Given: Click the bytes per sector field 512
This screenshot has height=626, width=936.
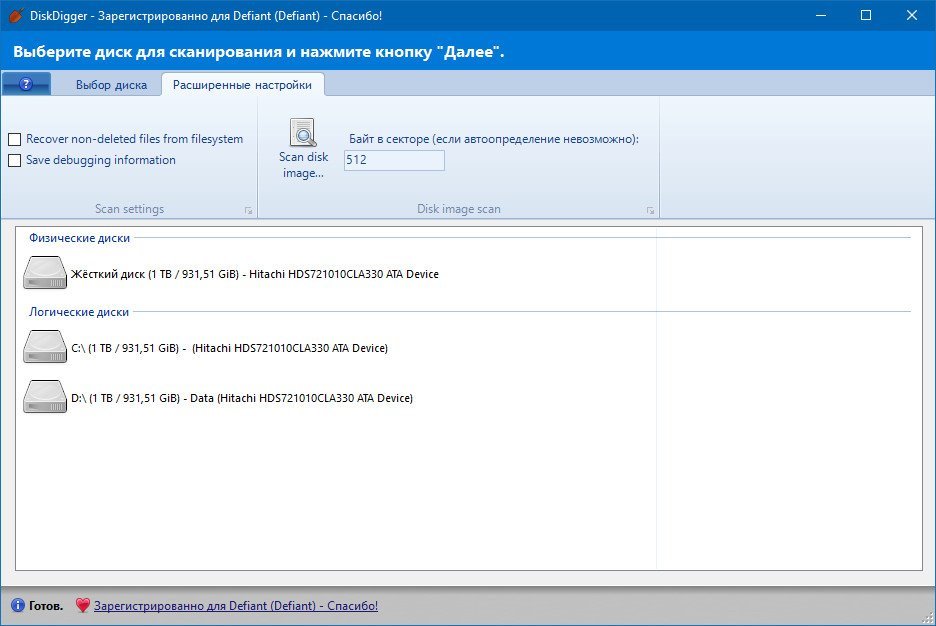Looking at the screenshot, I should [x=394, y=160].
